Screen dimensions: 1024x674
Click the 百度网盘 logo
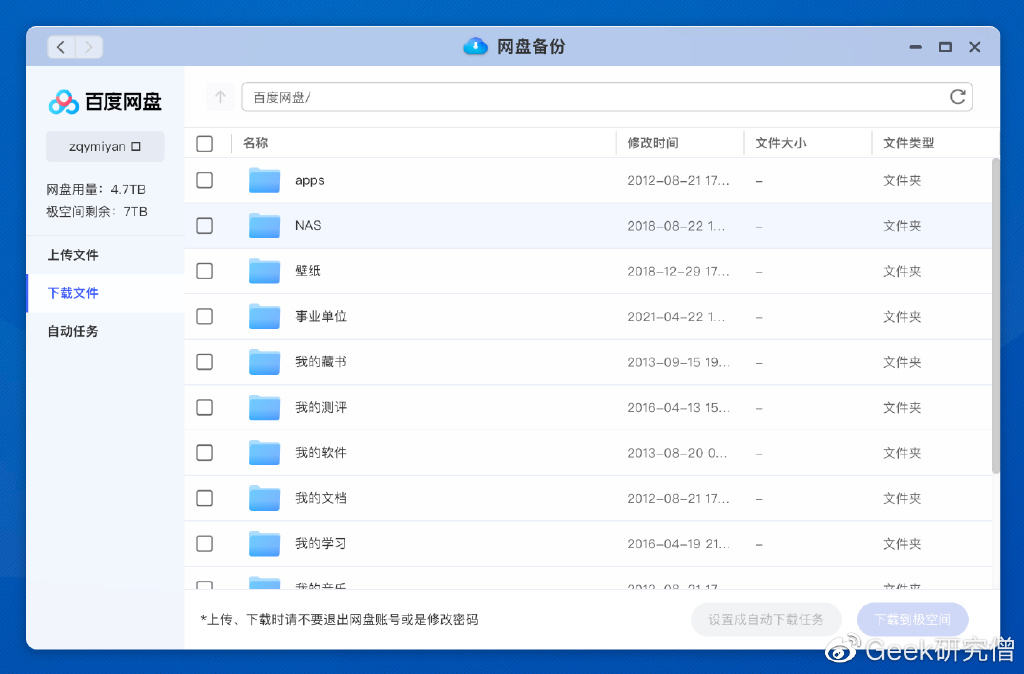point(105,102)
